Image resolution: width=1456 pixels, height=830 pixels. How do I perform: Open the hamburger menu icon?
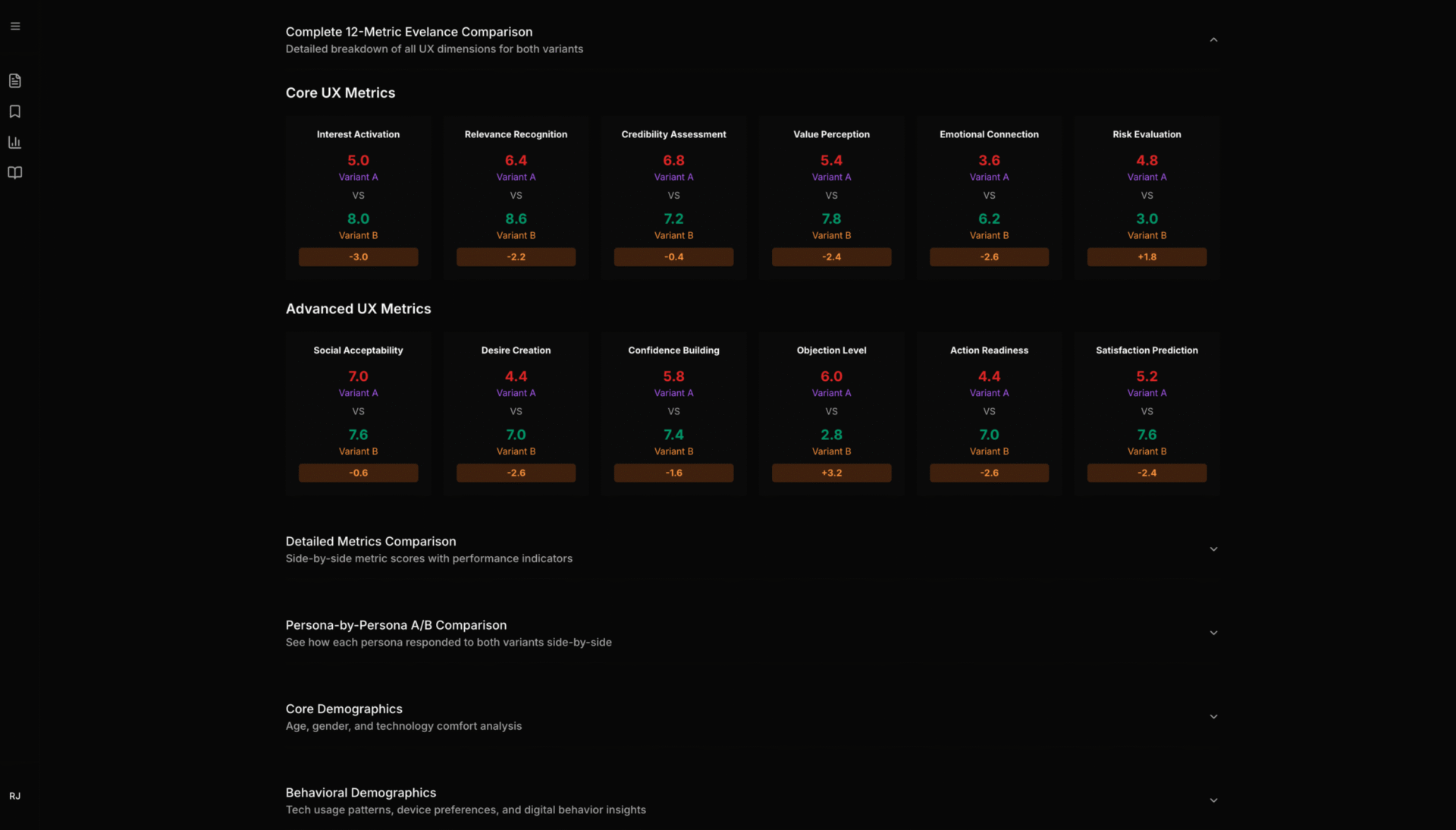[15, 26]
